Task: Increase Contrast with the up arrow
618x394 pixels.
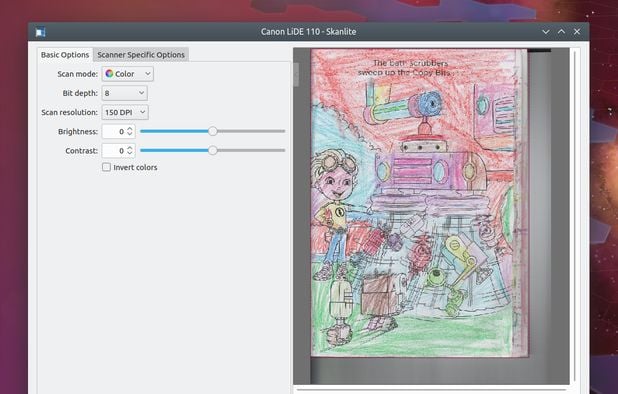Action: pyautogui.click(x=130, y=147)
